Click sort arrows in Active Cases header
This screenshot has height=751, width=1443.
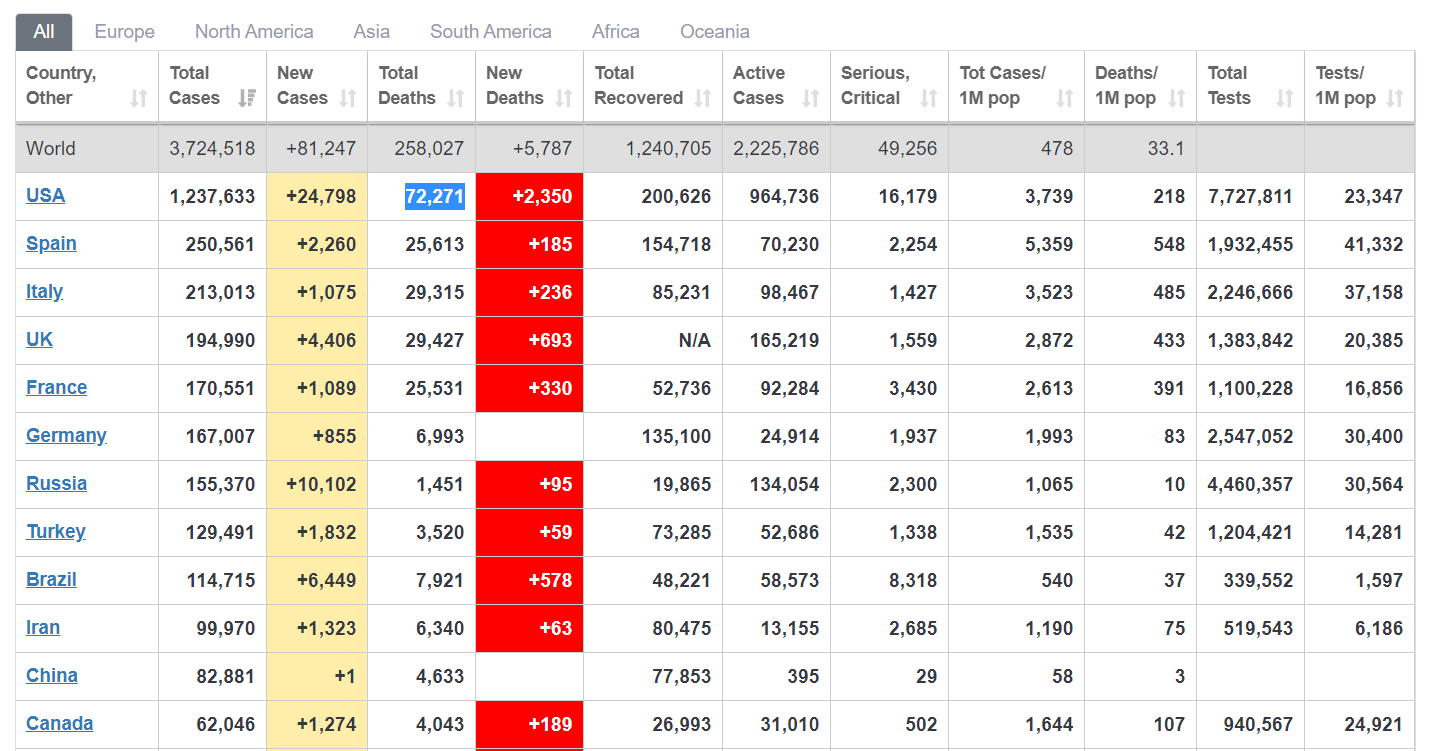[x=811, y=98]
